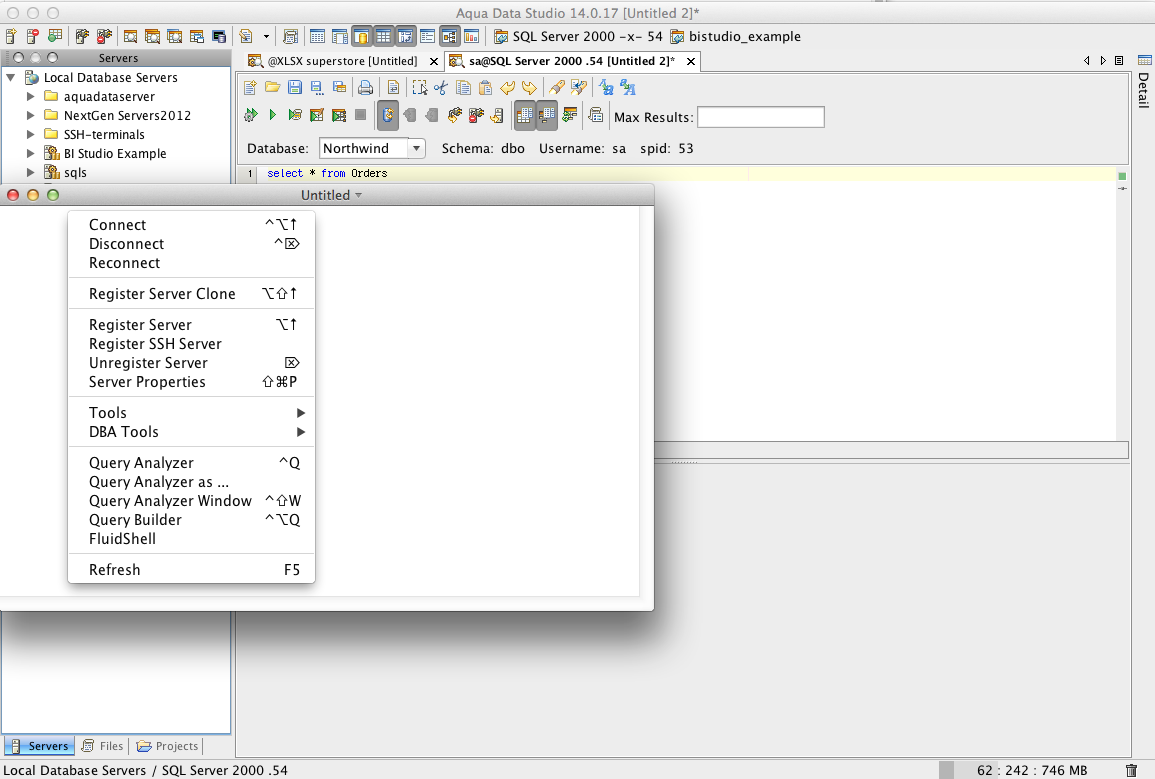Toggle the pressed diagram layout button in top toolbar

click(449, 36)
